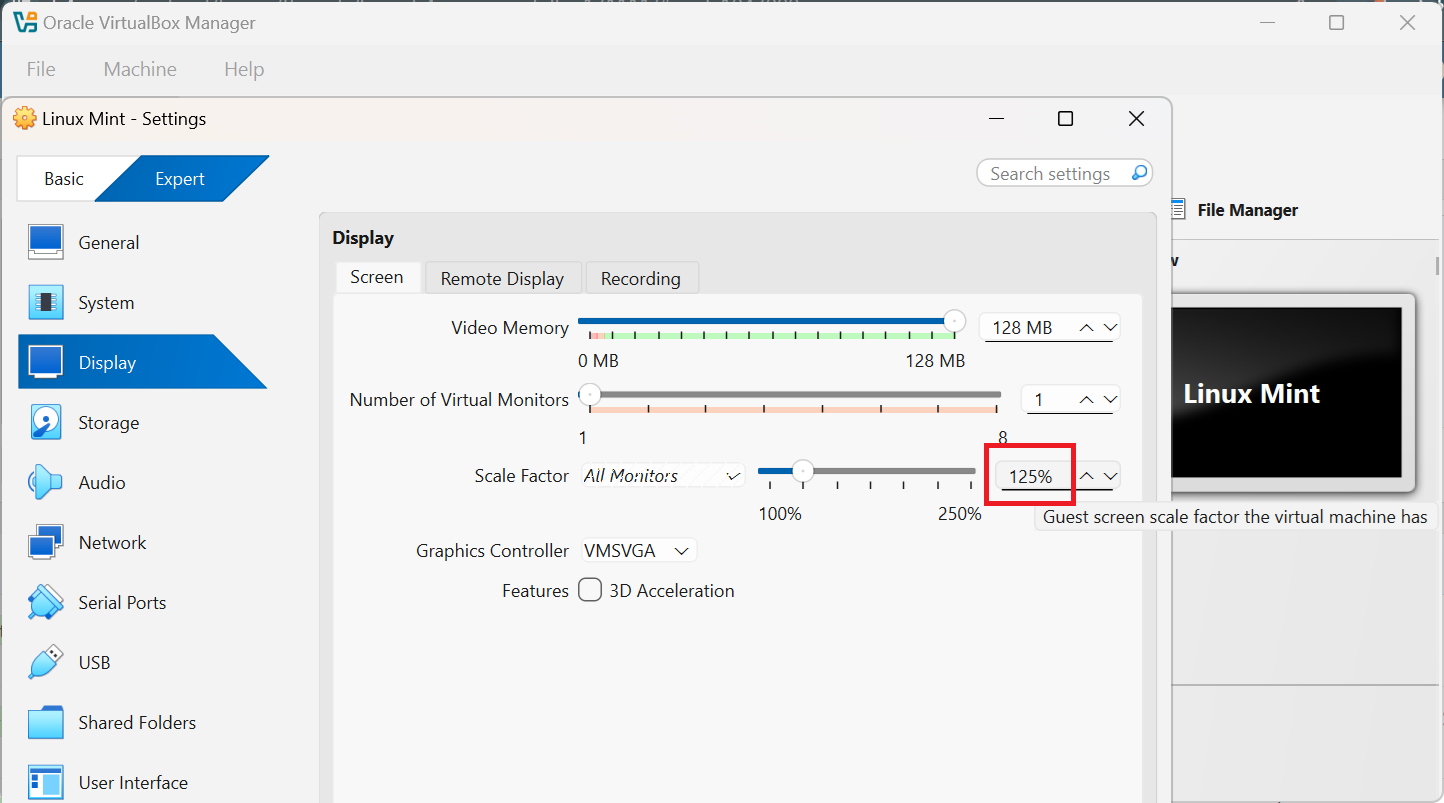The width and height of the screenshot is (1444, 803).
Task: Select the Screen tab
Action: coord(377,277)
